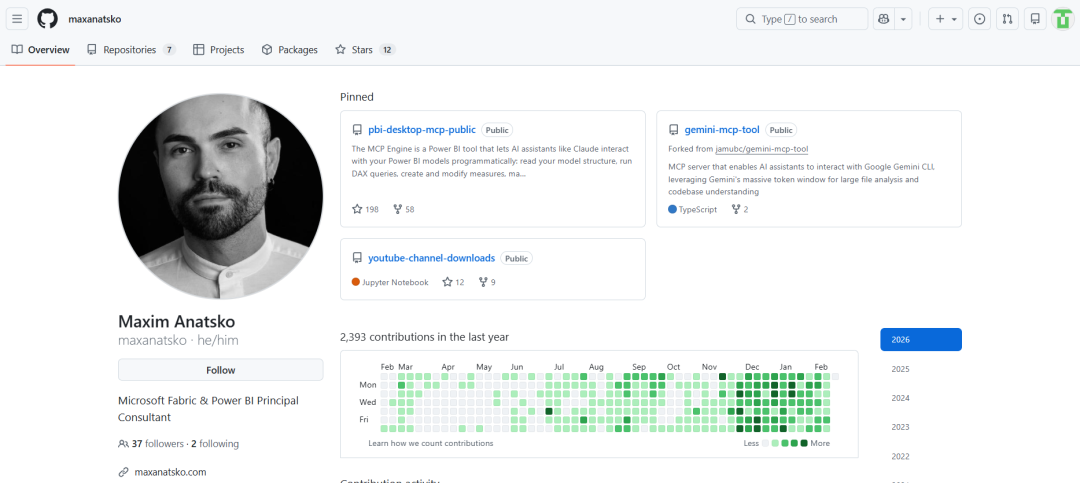The width and height of the screenshot is (1080, 483).
Task: Expand the Copilot dropdown arrow
Action: [904, 19]
